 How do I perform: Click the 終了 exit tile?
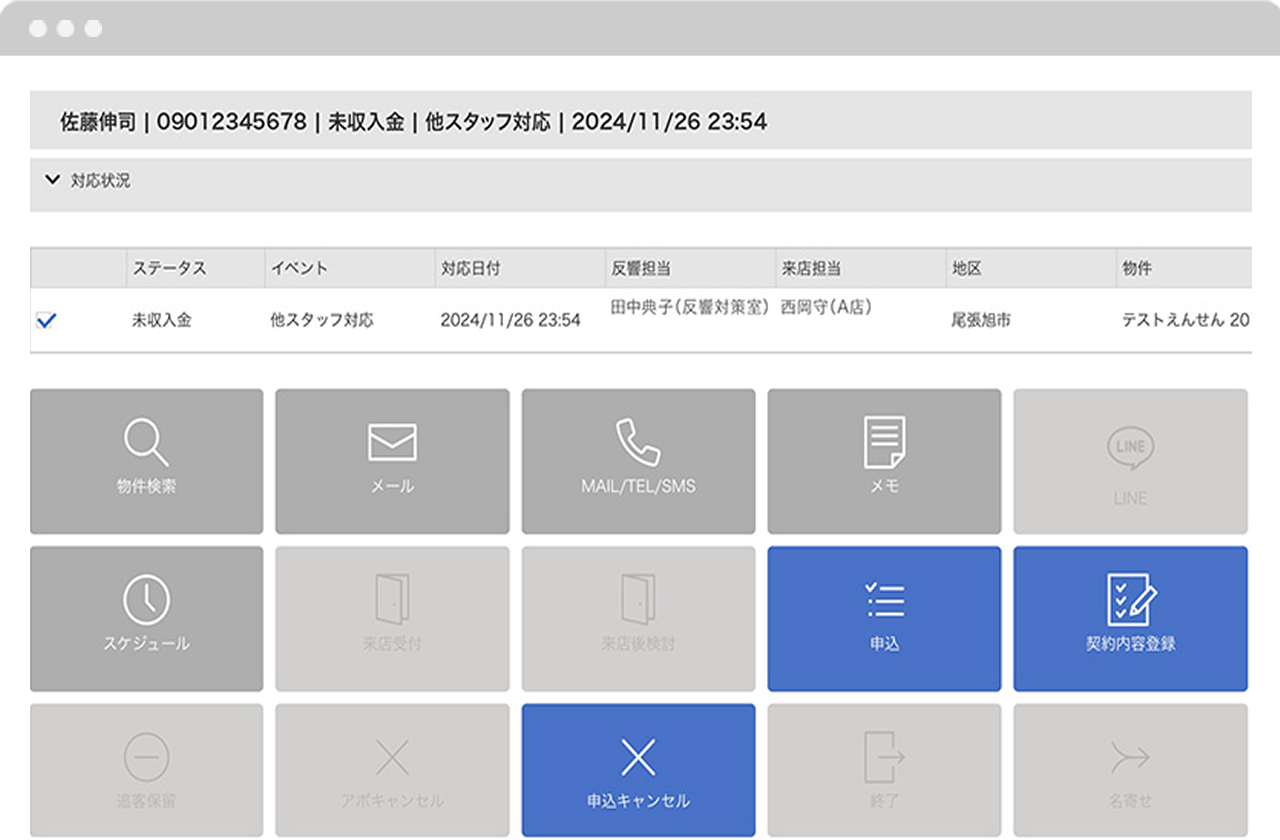[x=884, y=770]
